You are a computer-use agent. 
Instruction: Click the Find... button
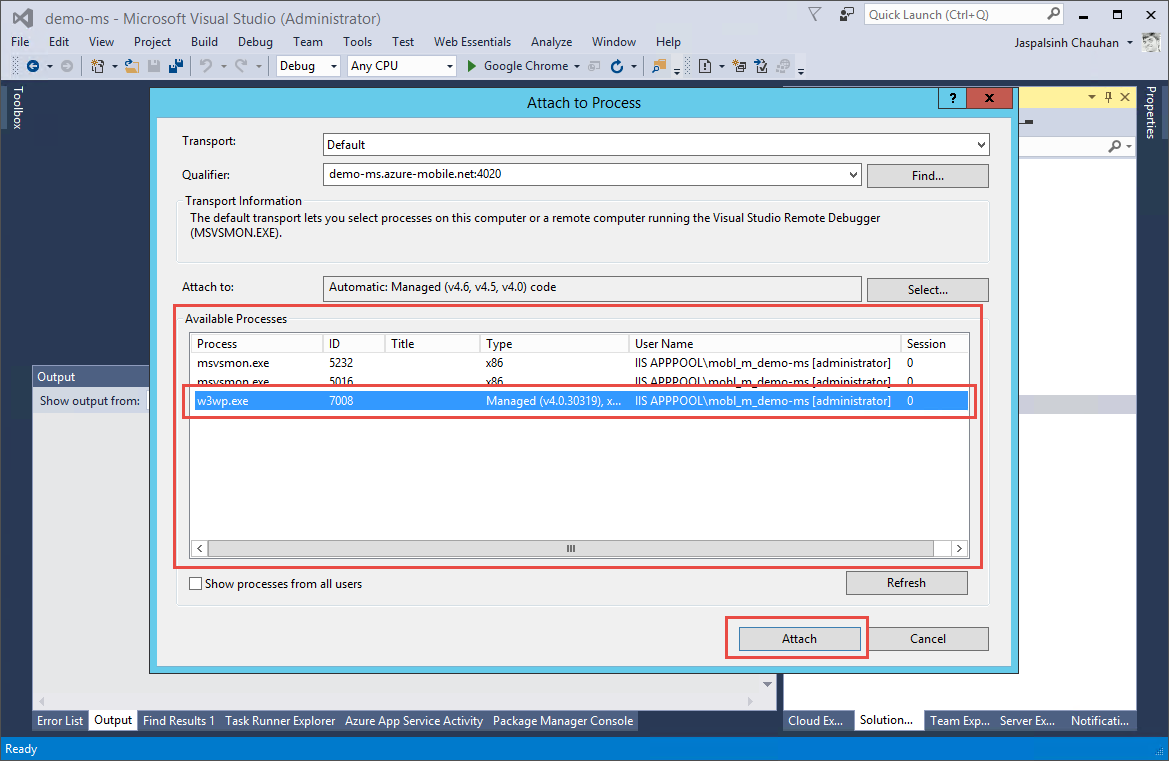click(x=927, y=176)
